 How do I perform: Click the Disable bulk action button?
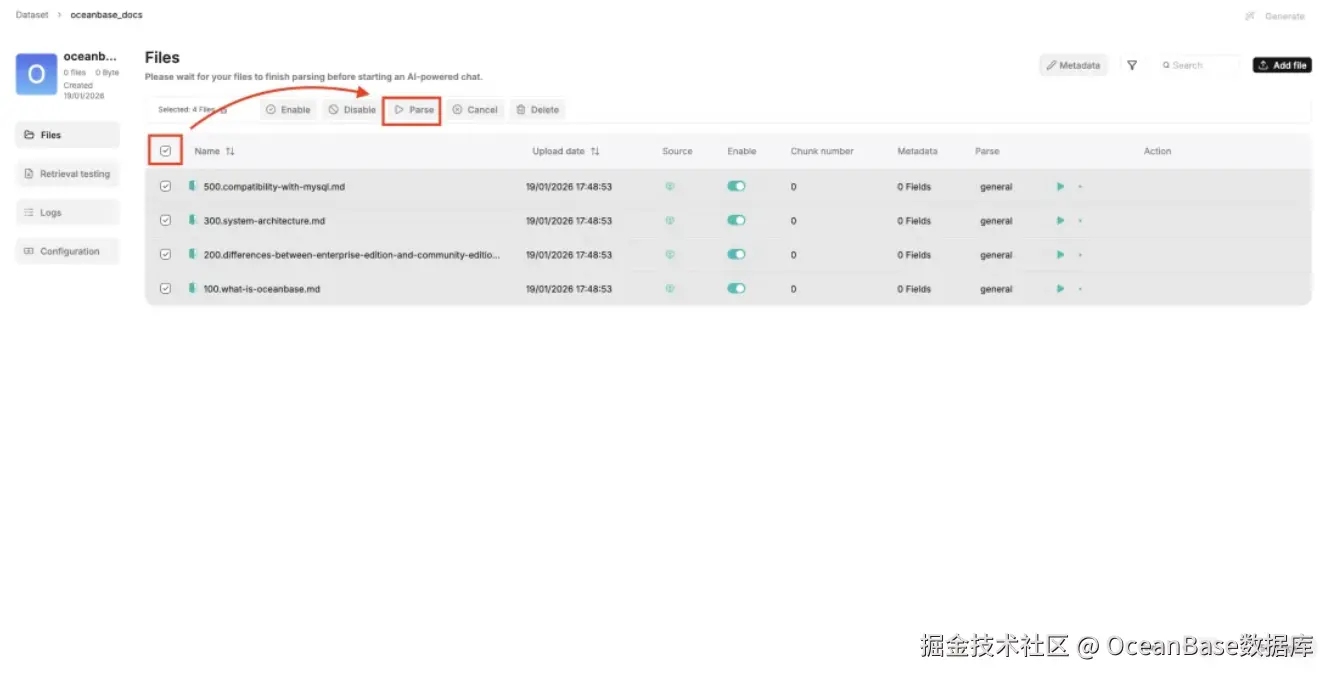click(x=352, y=110)
